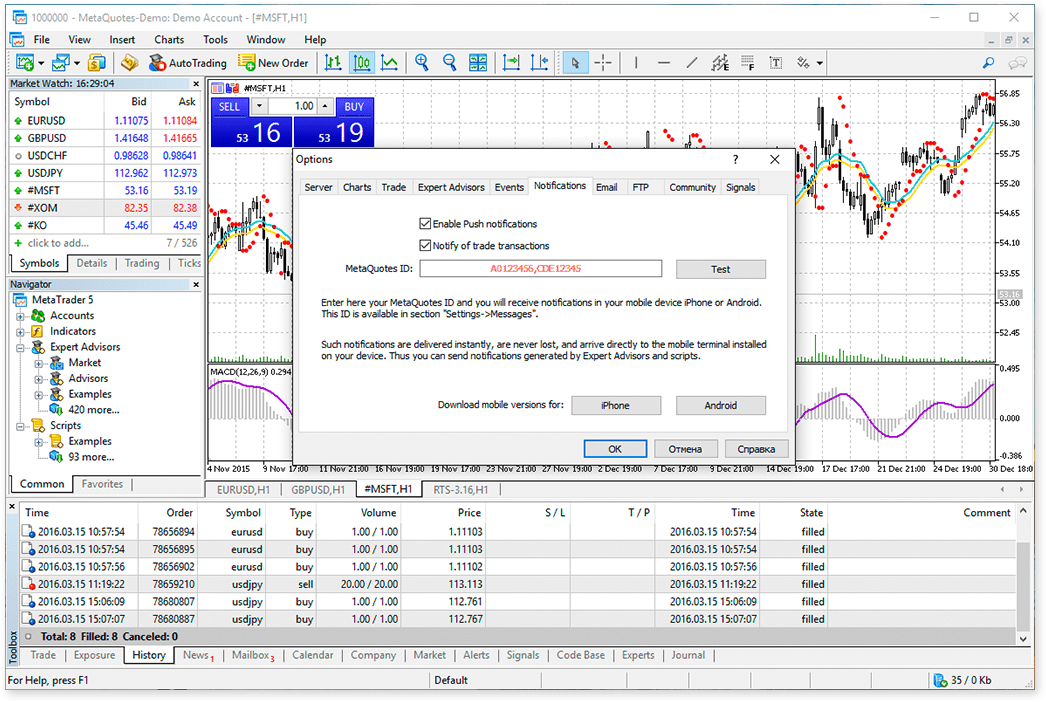Select the crosshair tool
Viewport: 1046px width, 702px height.
pos(603,63)
